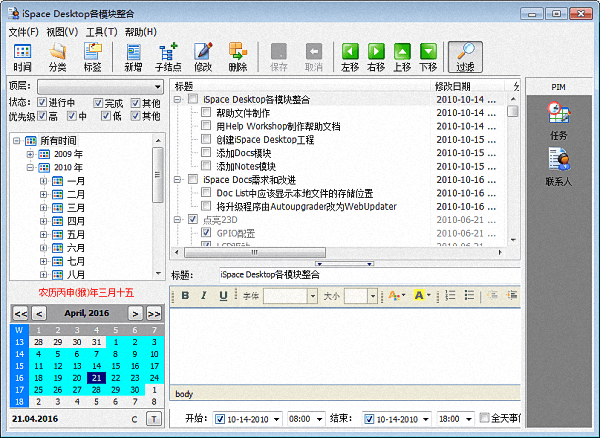600x438 pixels.
Task: Uncheck the 高 priority checkbox
Action: (x=42, y=116)
